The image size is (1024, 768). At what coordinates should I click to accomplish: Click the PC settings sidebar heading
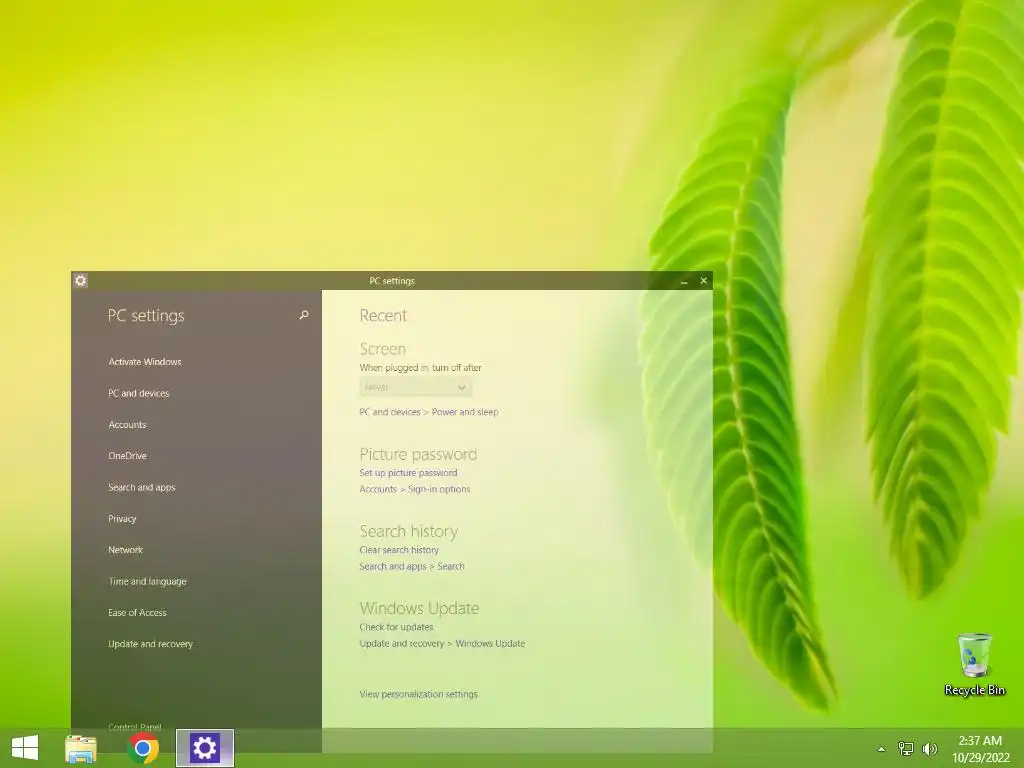(146, 315)
